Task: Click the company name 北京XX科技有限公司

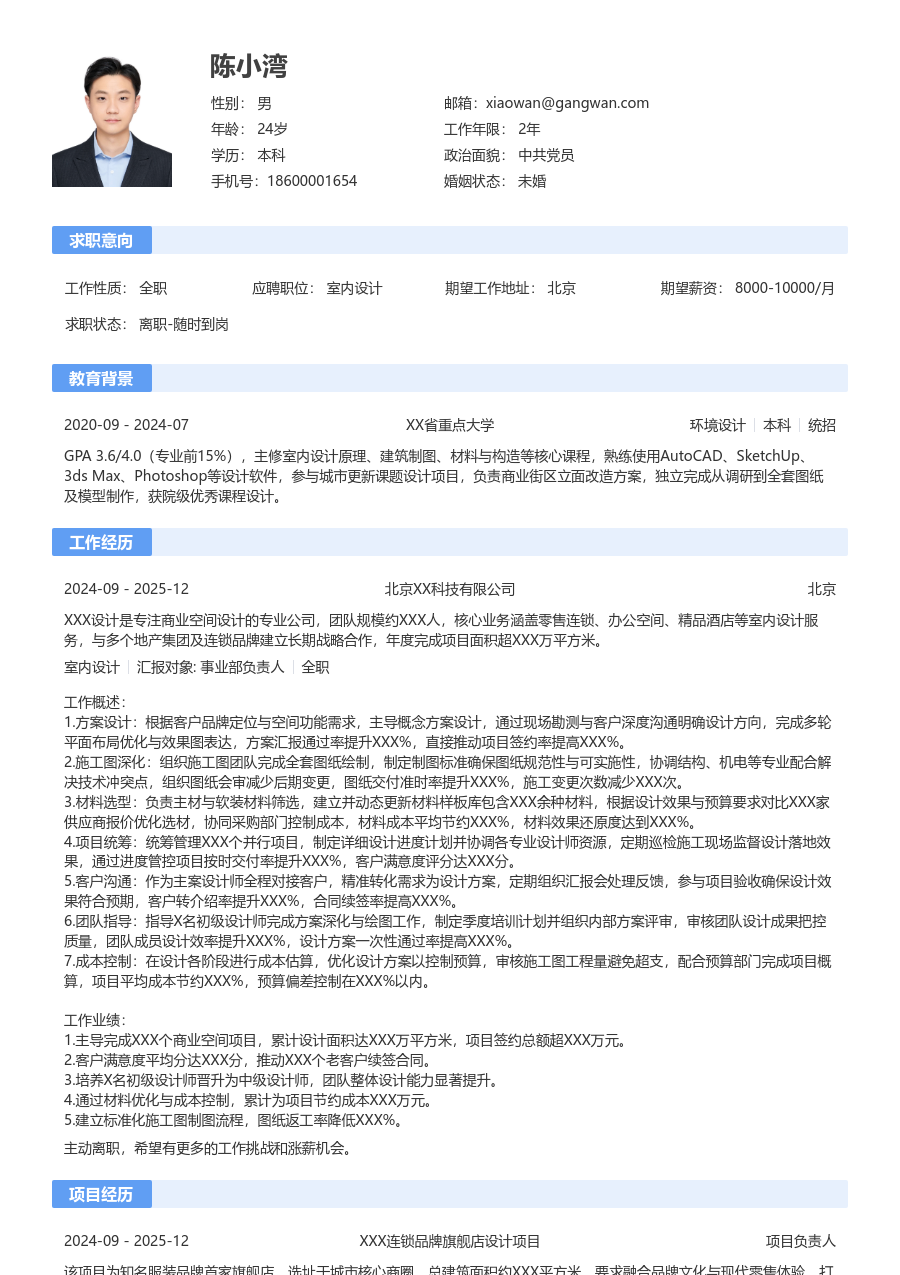Action: [x=450, y=589]
